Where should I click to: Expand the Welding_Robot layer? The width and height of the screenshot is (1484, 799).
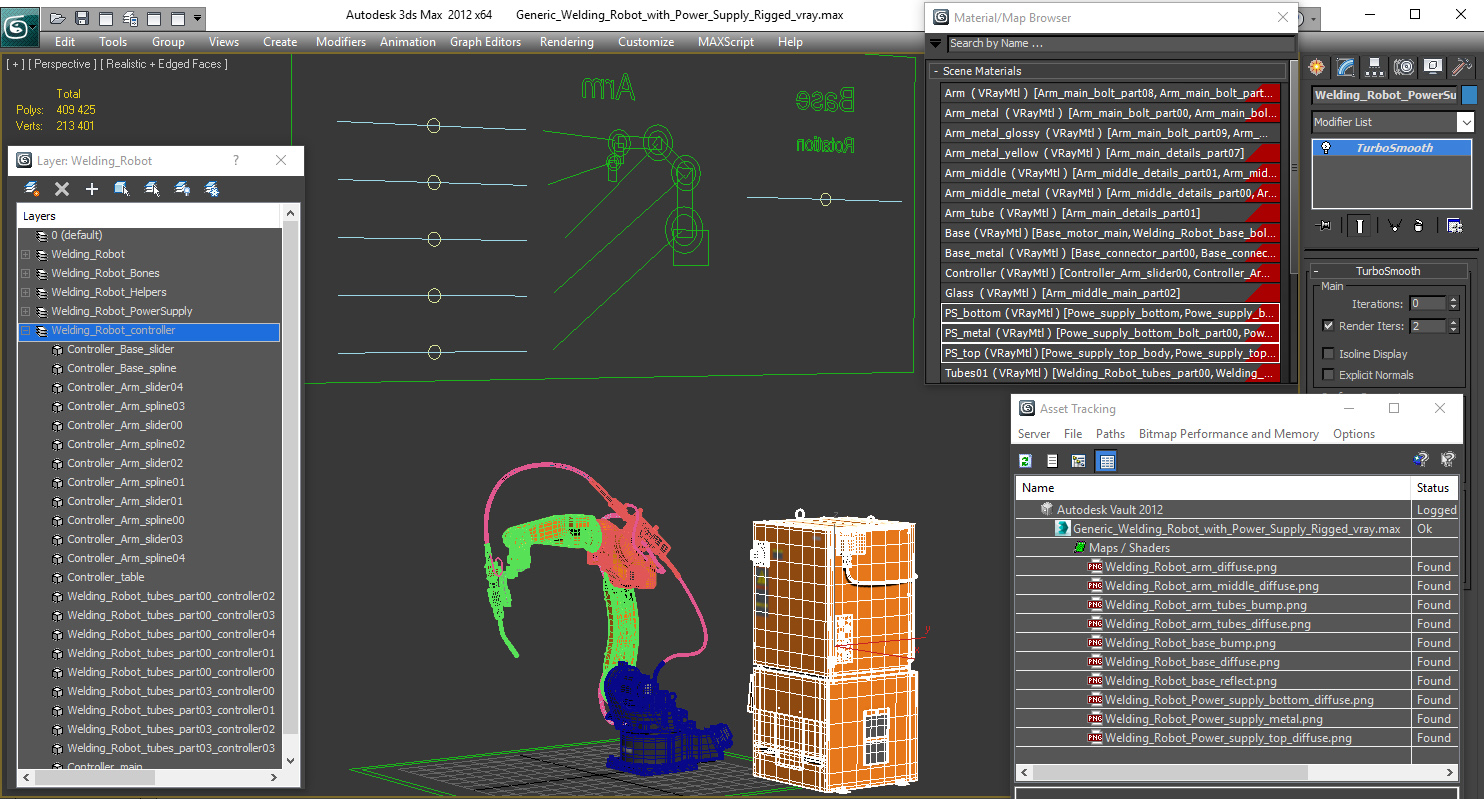[25, 255]
